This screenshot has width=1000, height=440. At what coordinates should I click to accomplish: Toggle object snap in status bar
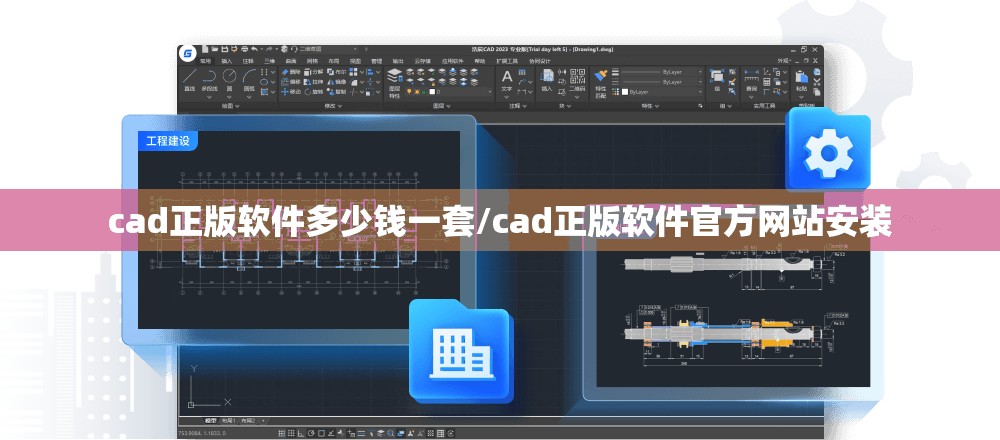click(320, 434)
